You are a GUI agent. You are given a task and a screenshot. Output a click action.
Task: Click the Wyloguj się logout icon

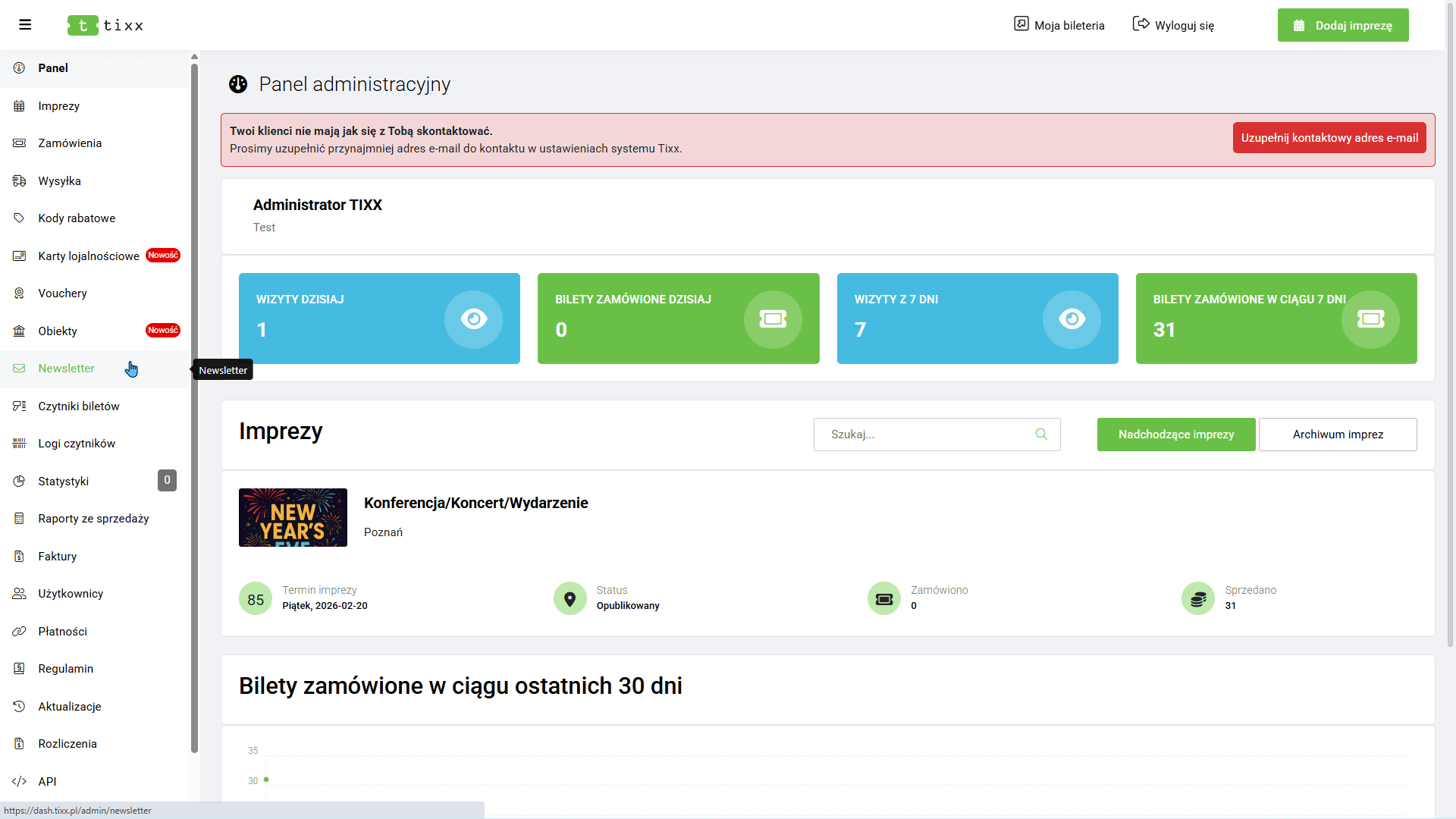[1141, 24]
